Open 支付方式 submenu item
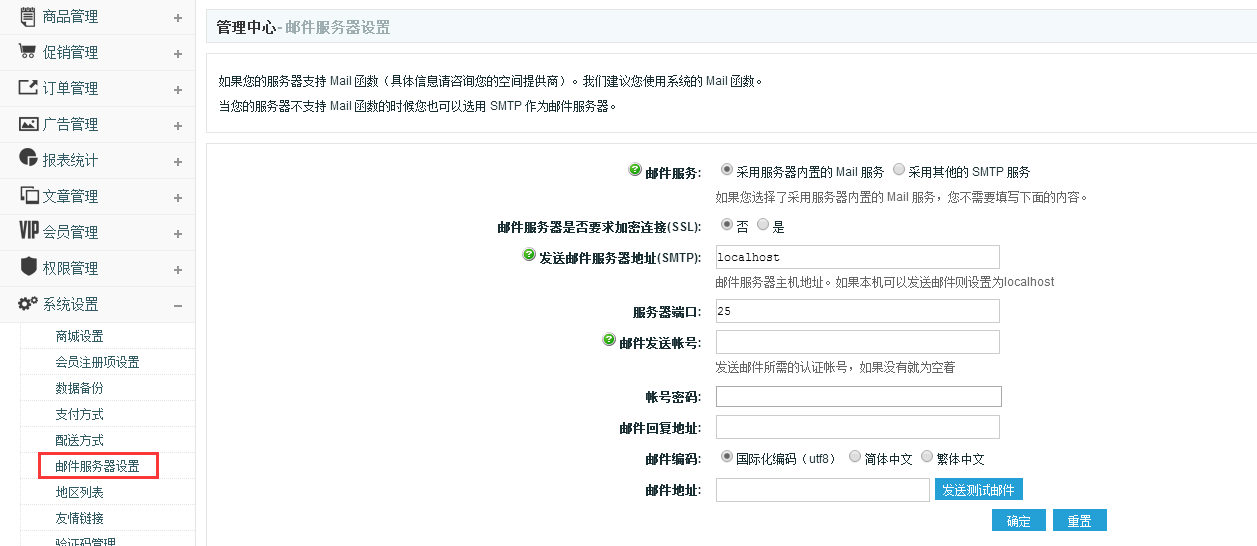Image resolution: width=1257 pixels, height=546 pixels. 80,414
